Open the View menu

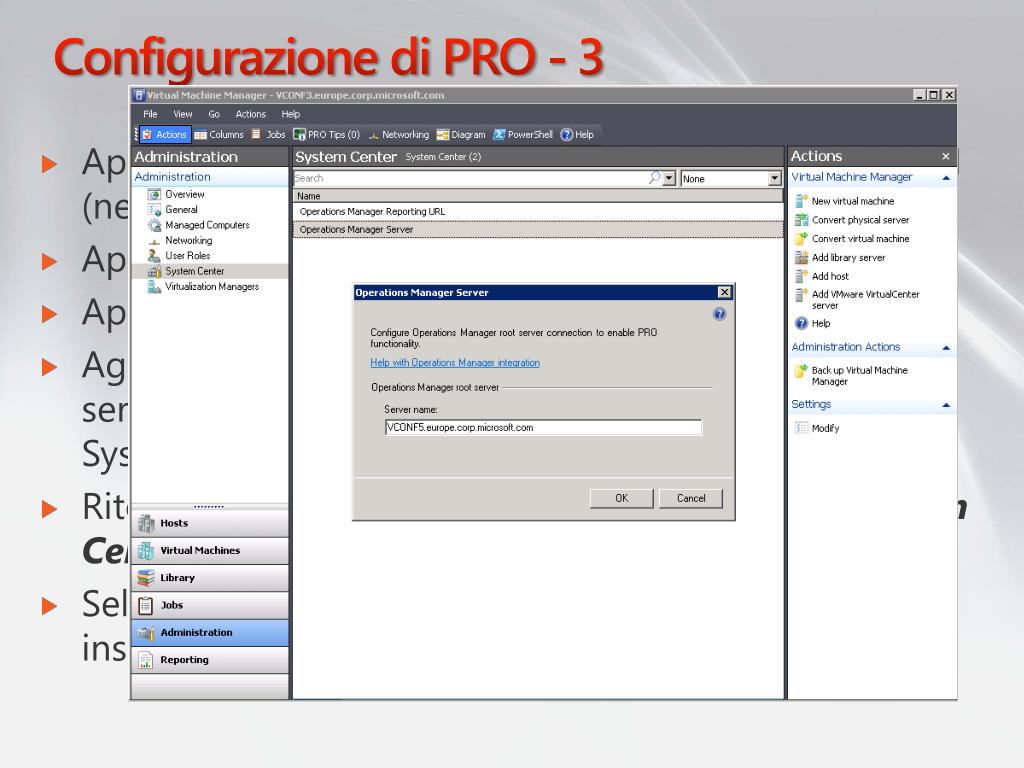[182, 114]
